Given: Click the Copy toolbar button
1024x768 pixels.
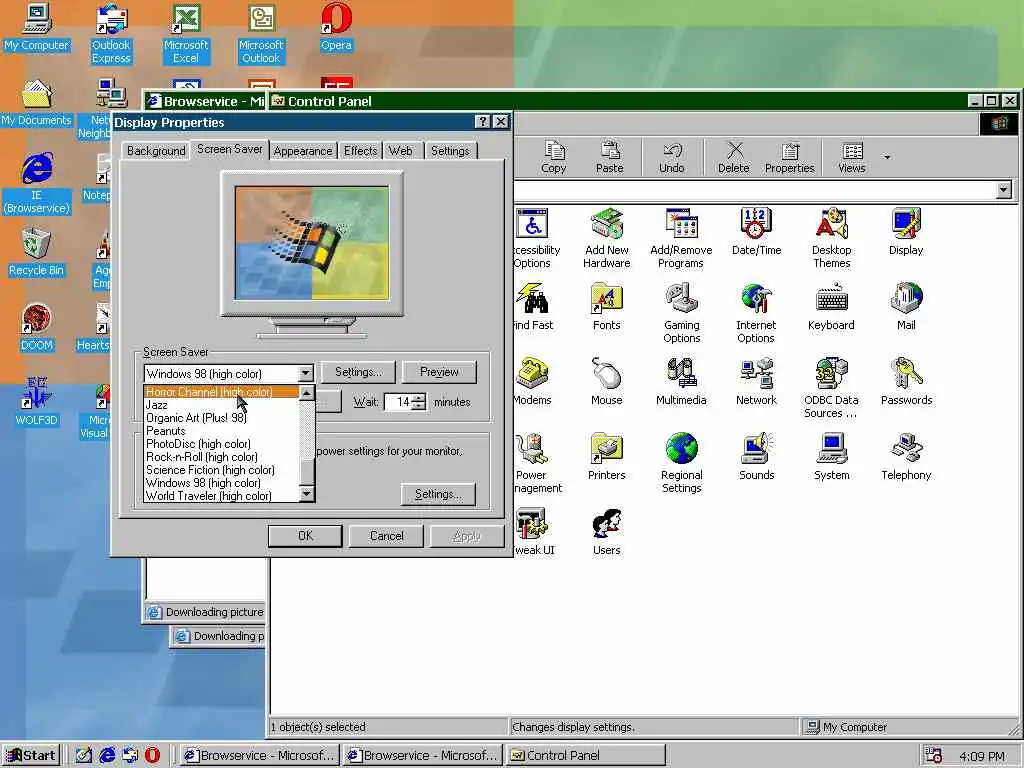Looking at the screenshot, I should [554, 157].
